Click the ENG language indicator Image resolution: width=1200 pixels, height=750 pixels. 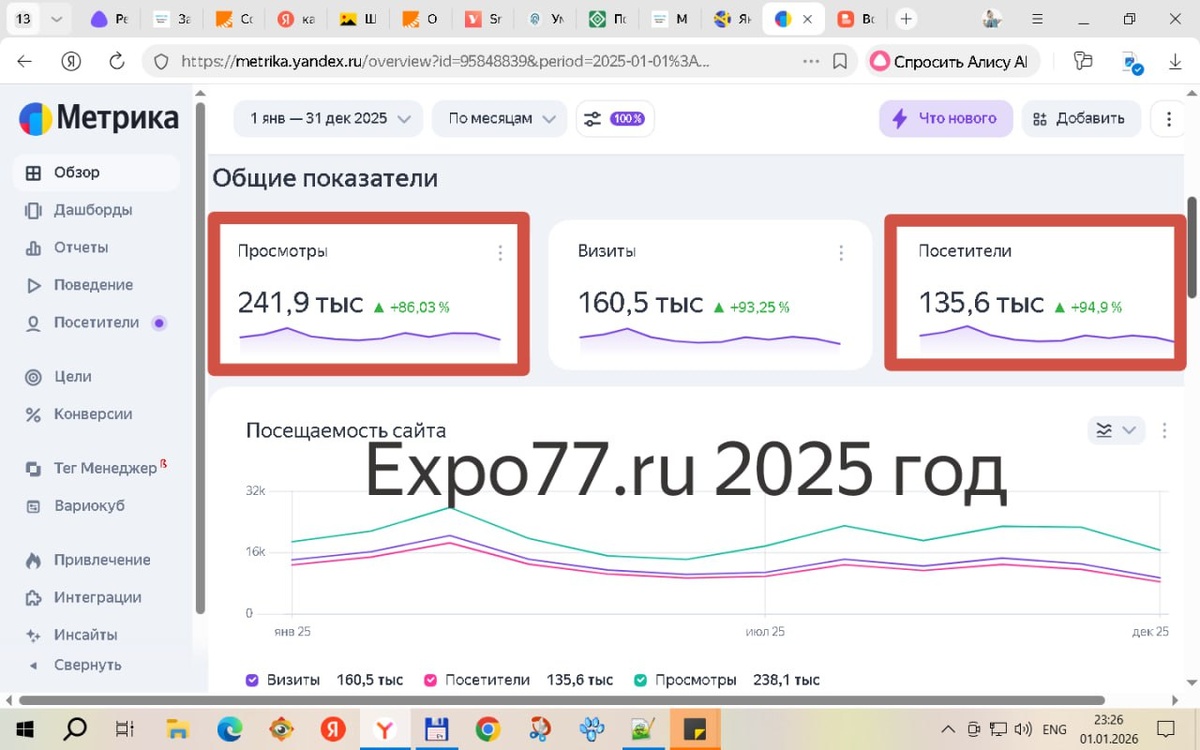(x=1055, y=729)
